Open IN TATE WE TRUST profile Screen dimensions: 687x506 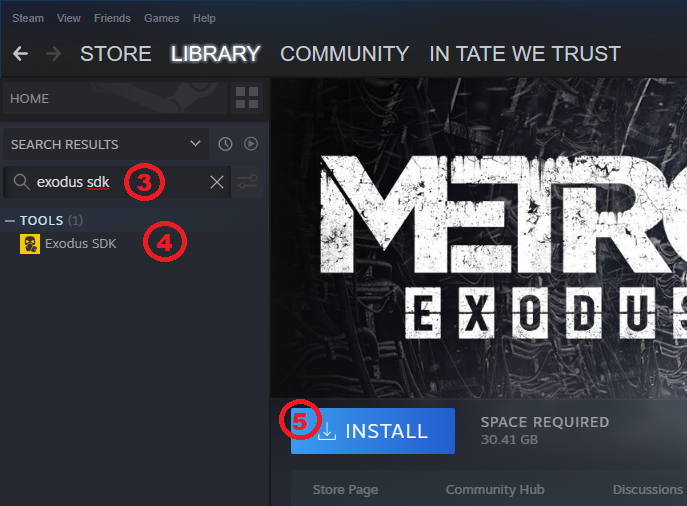point(525,54)
